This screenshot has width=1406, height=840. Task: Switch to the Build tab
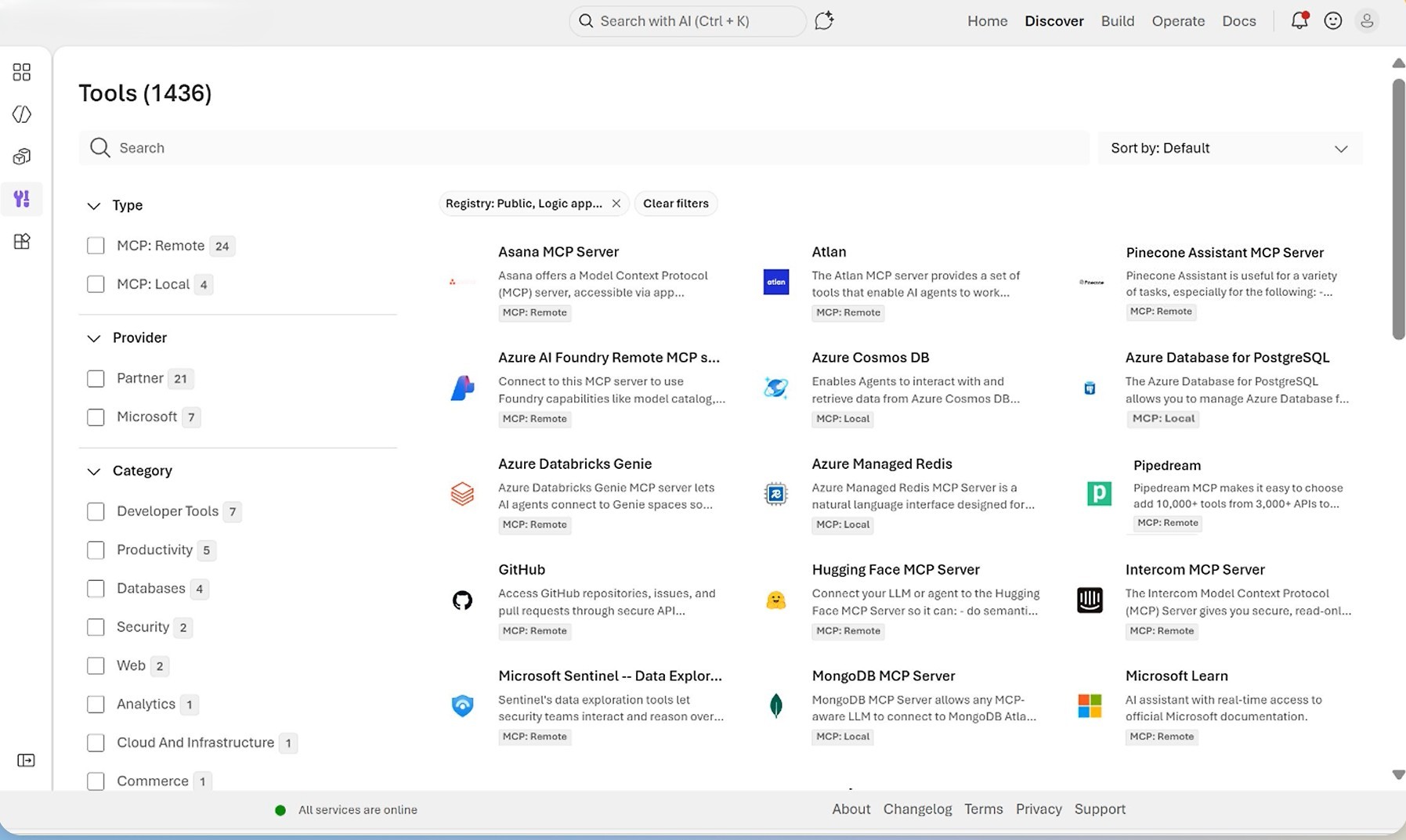point(1118,21)
